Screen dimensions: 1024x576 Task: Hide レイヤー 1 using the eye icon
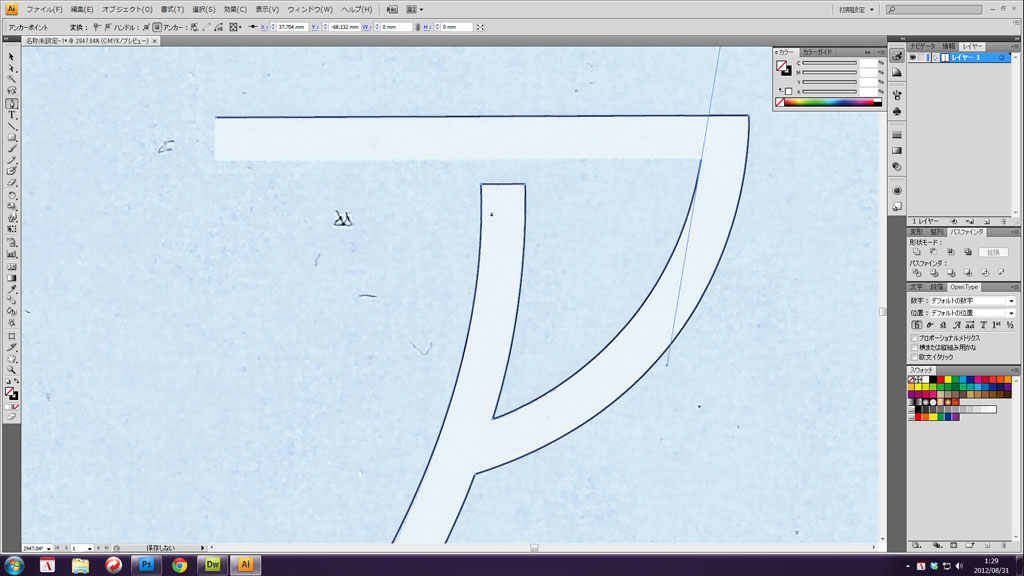(x=913, y=58)
